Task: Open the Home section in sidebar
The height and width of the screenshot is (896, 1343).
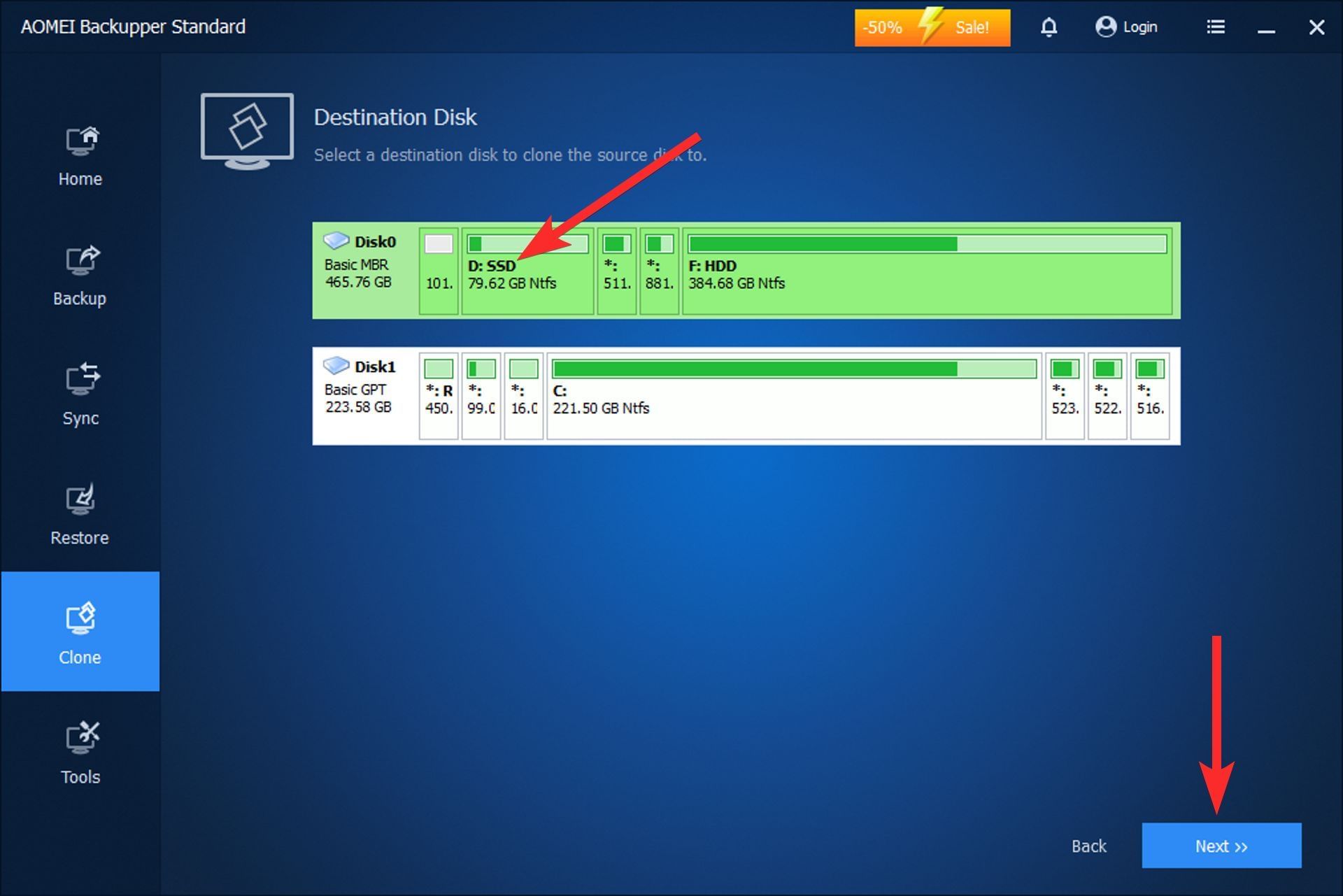Action: pos(80,154)
